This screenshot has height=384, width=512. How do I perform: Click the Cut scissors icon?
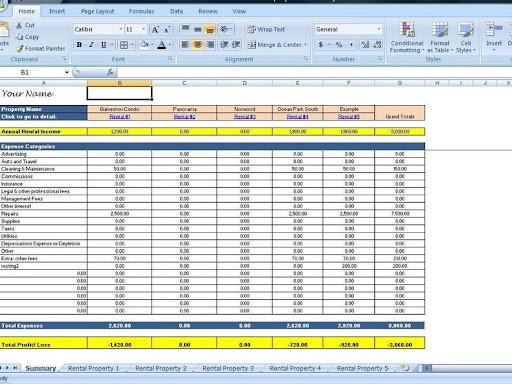click(x=19, y=25)
